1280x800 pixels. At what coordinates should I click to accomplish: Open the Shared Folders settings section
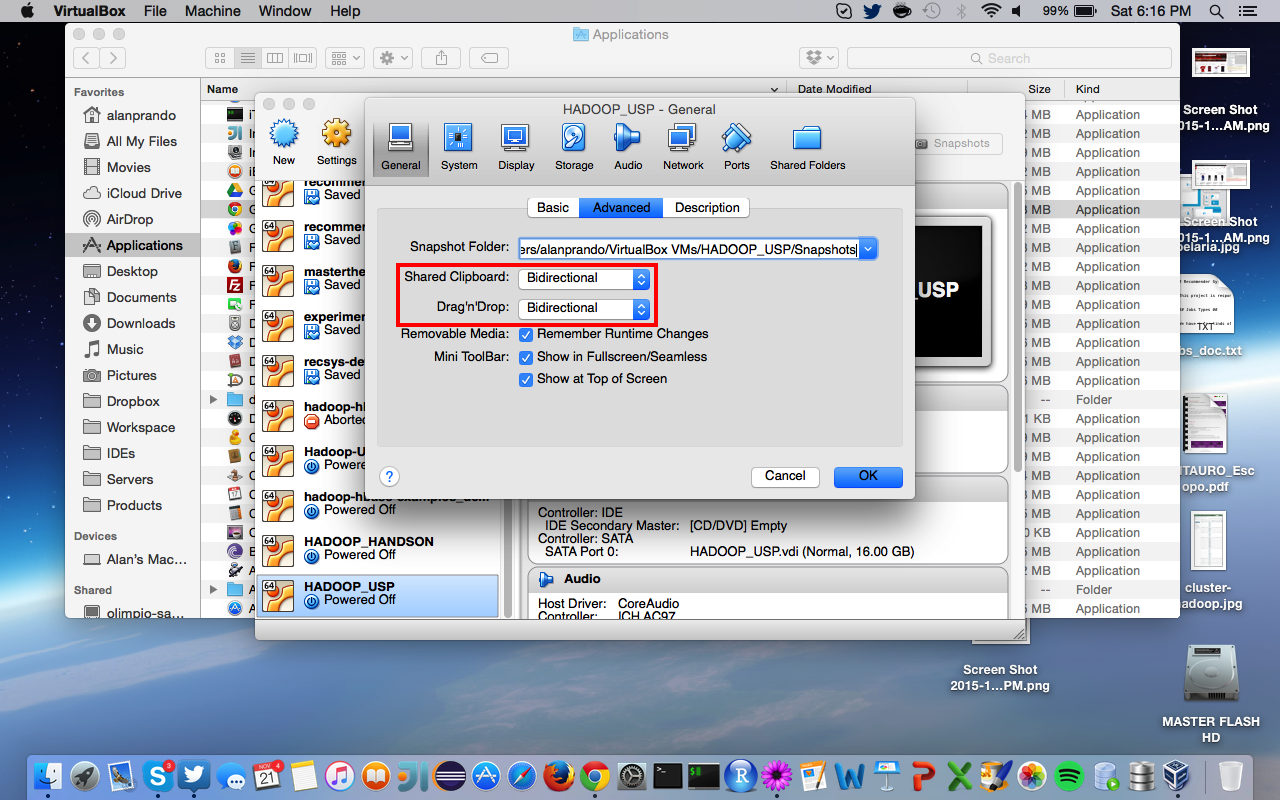807,148
